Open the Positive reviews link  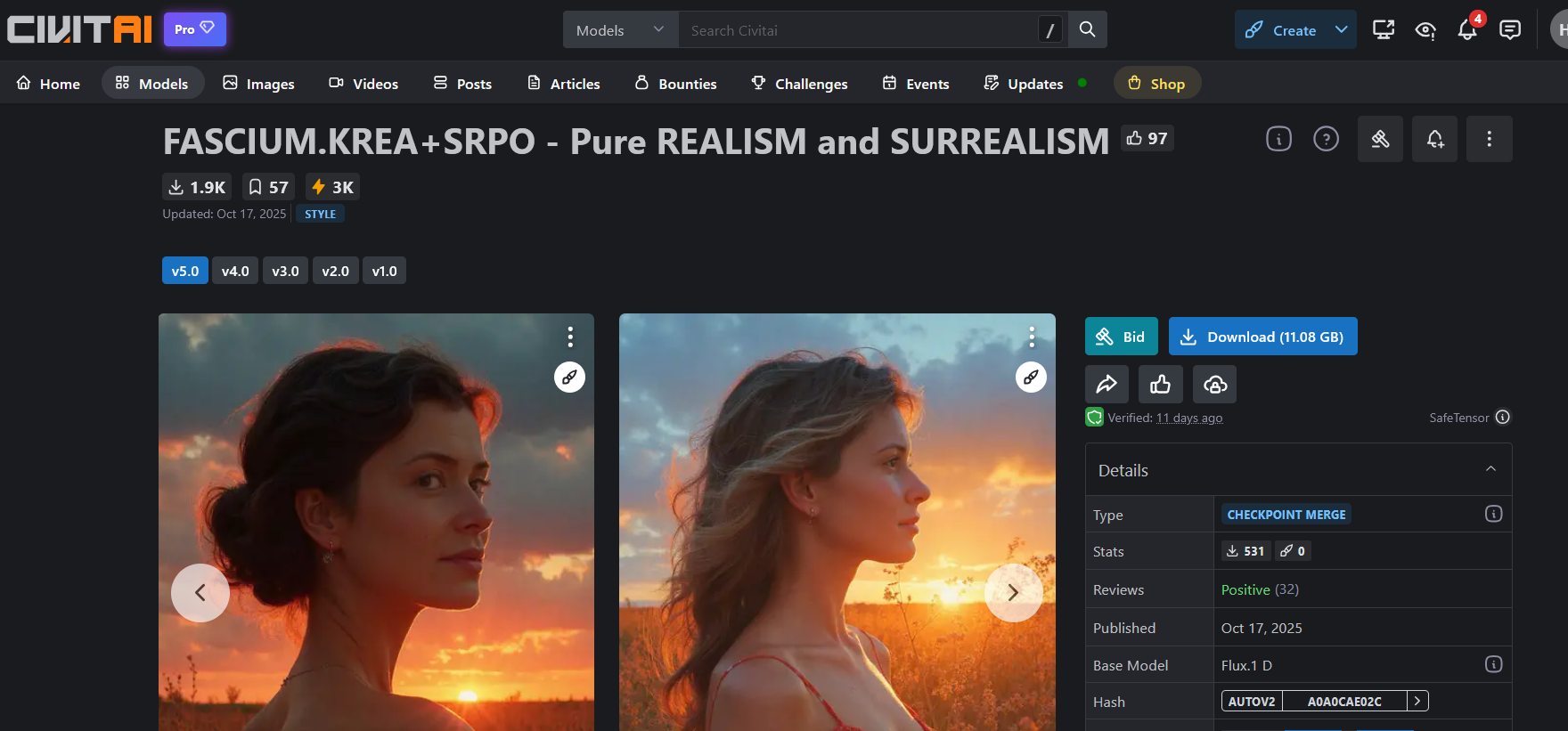click(x=1245, y=589)
